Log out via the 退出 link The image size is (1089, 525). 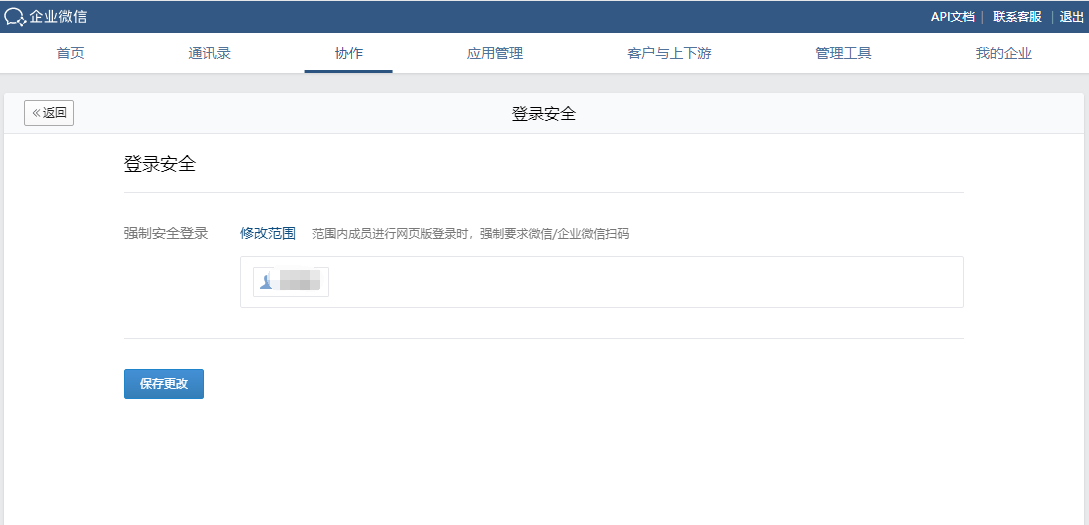(1071, 17)
